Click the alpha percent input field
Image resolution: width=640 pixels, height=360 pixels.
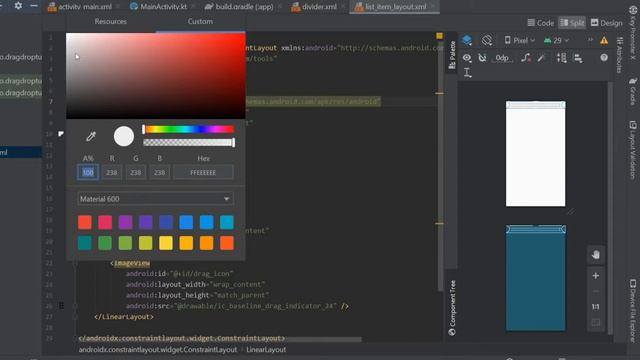tap(88, 172)
